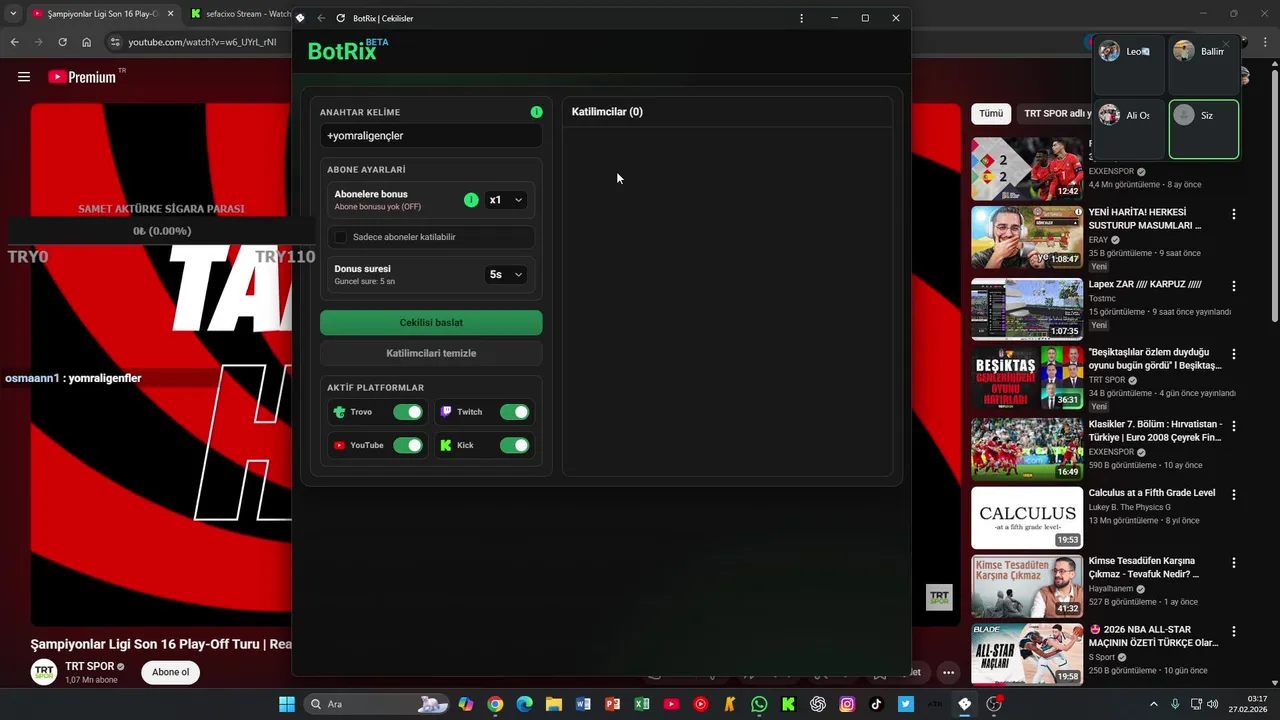Open the BotRix window three-dot menu
Image resolution: width=1280 pixels, height=720 pixels.
coord(801,18)
